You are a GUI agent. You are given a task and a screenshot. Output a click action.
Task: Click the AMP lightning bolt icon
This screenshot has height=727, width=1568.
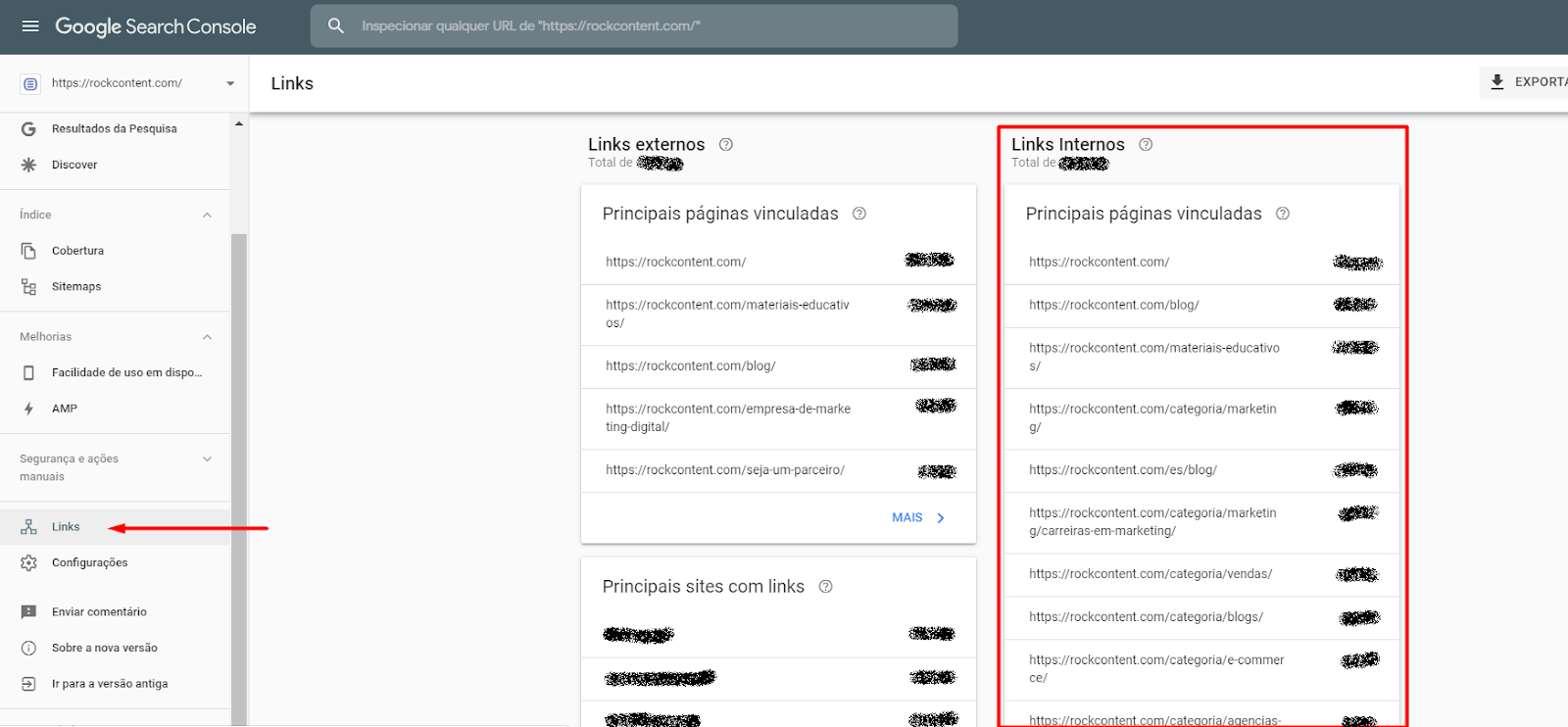tap(28, 409)
